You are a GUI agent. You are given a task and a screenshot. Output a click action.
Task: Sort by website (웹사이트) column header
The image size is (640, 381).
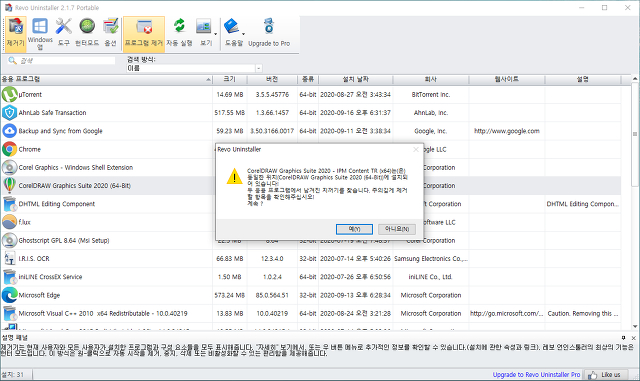click(x=507, y=79)
